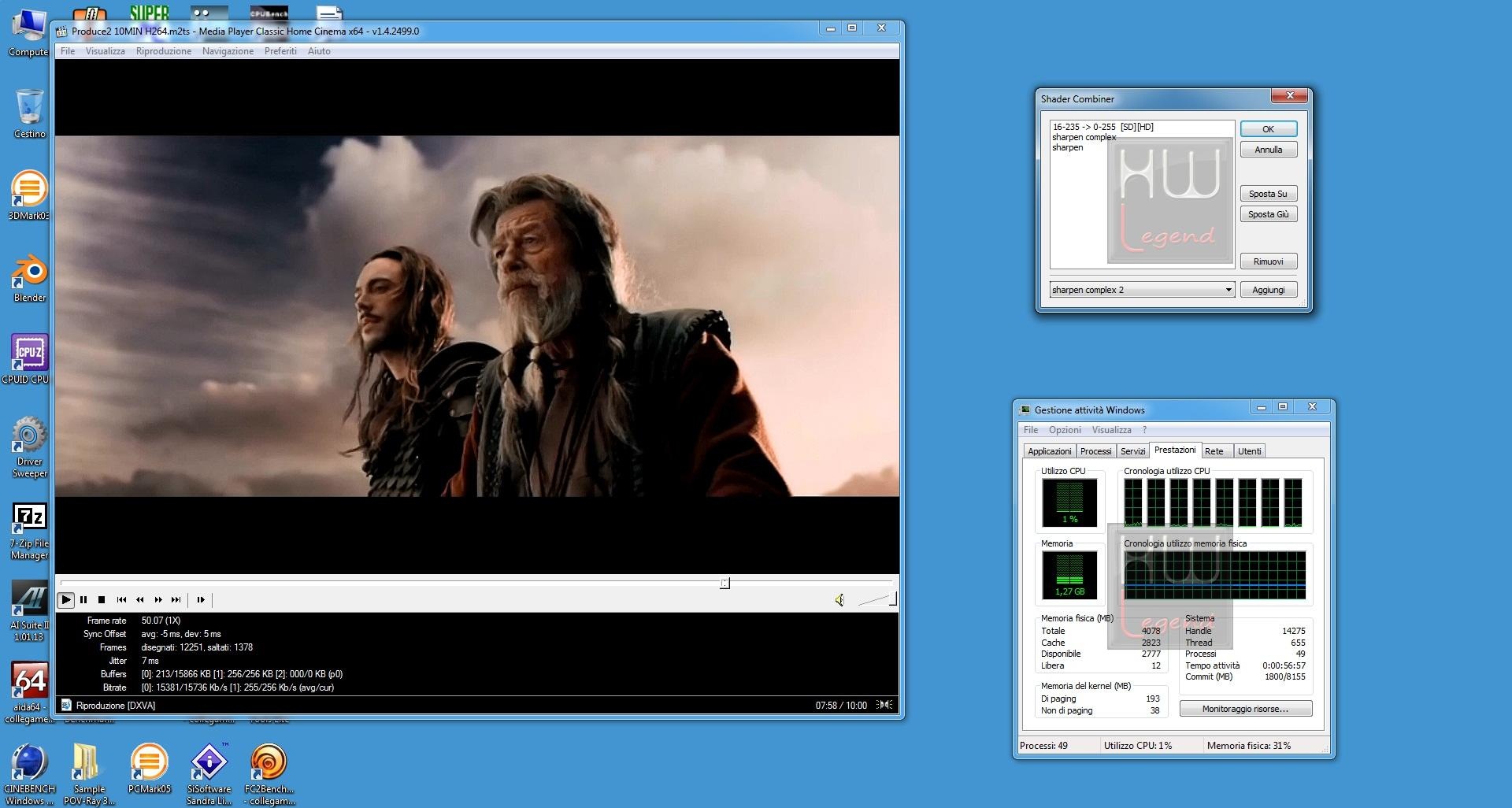The height and width of the screenshot is (808, 1512).
Task: Select the 'sharpen complex' shader entry
Action: (x=1084, y=137)
